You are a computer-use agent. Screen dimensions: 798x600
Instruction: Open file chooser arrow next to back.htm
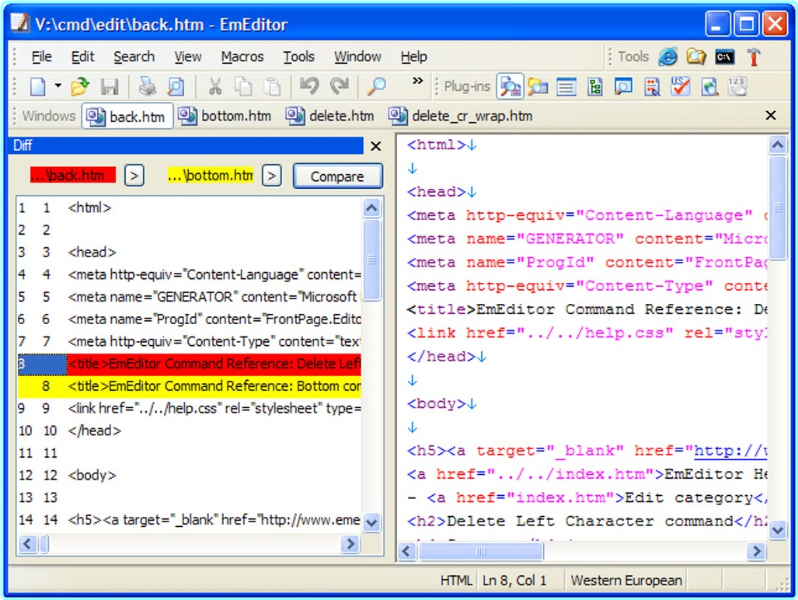[134, 176]
